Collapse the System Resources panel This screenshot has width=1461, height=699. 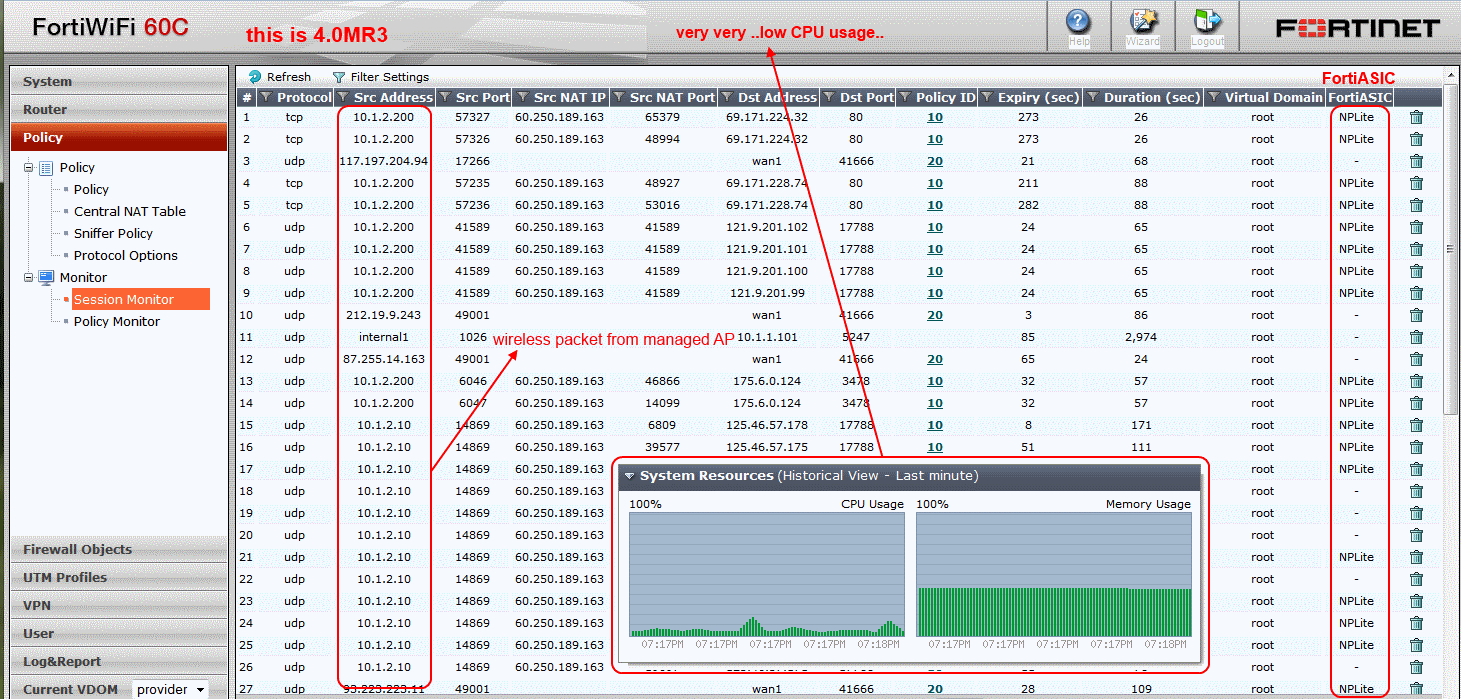click(628, 477)
